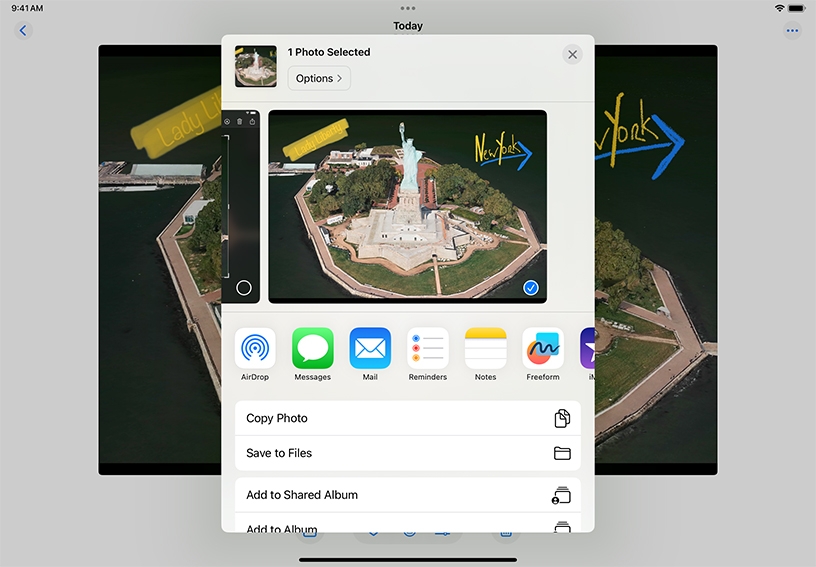Close the share sheet

572,55
